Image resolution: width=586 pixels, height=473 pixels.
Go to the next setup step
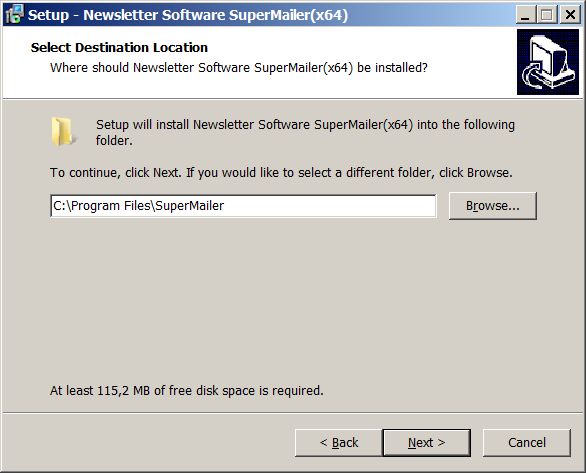pos(426,443)
